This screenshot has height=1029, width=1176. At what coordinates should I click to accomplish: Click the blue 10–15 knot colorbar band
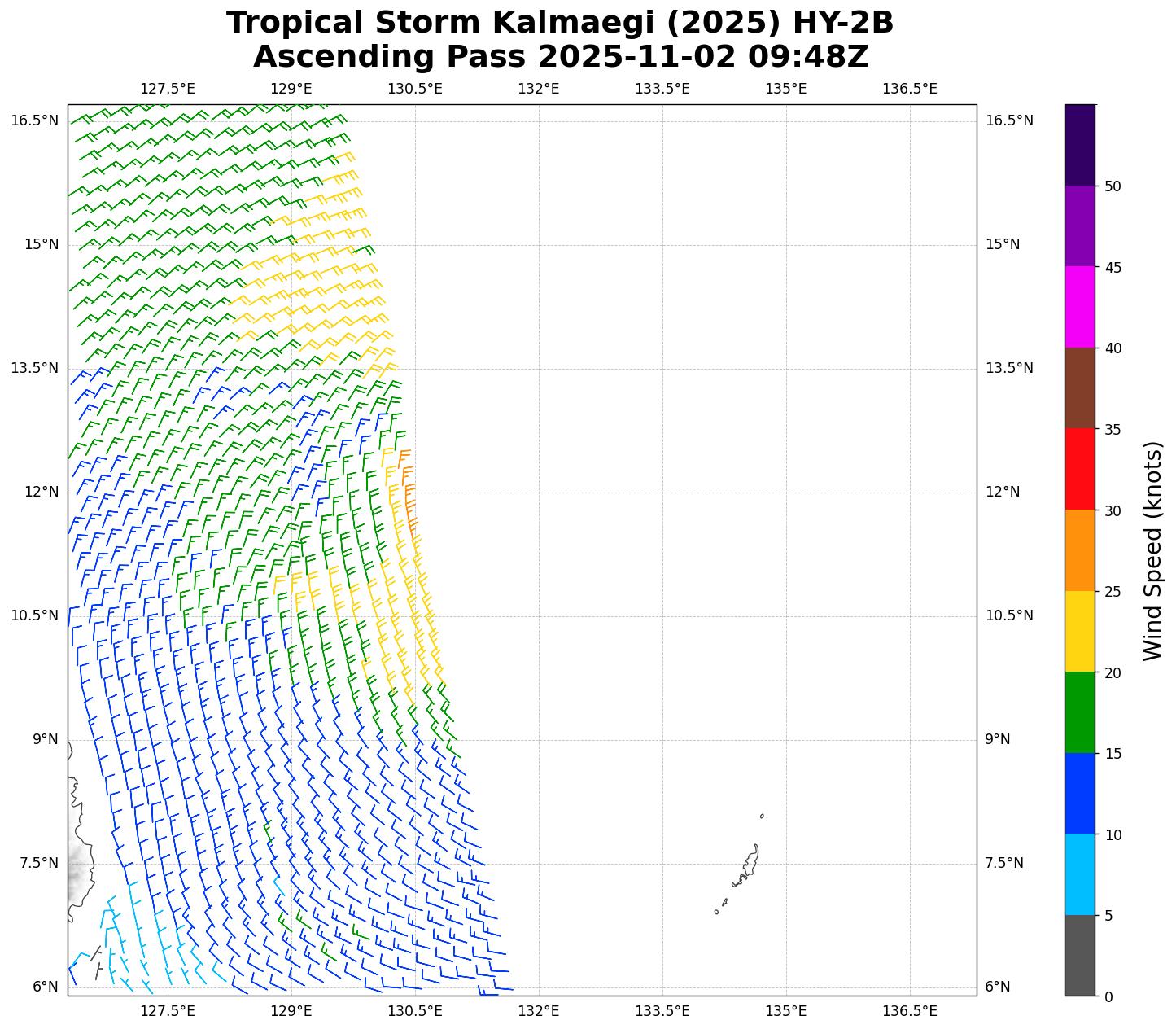pyautogui.click(x=1080, y=793)
